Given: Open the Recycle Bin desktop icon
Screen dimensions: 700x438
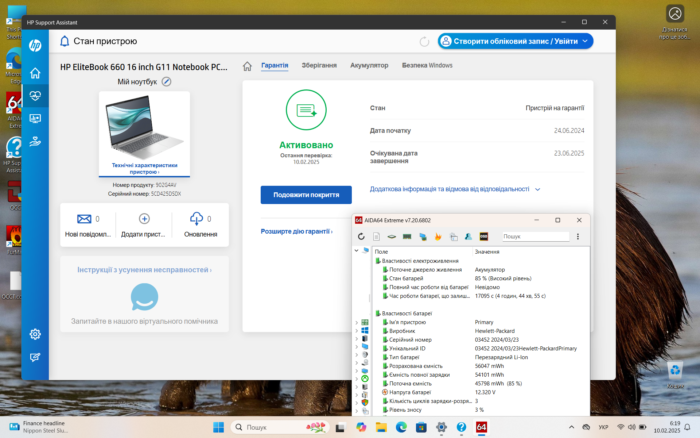Looking at the screenshot, I should click(675, 375).
